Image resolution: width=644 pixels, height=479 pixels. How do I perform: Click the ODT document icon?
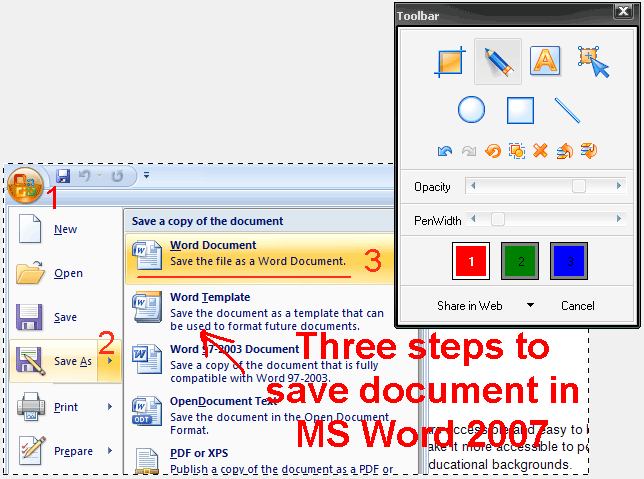pos(147,411)
